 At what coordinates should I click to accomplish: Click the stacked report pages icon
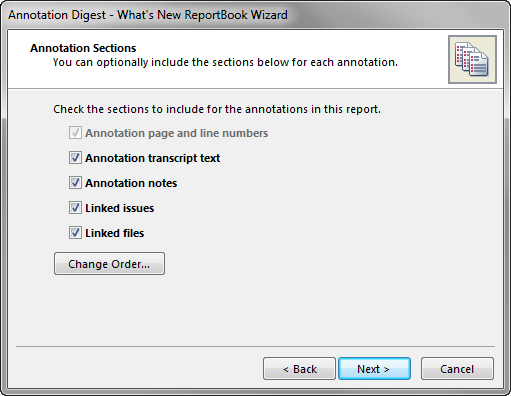point(472,59)
